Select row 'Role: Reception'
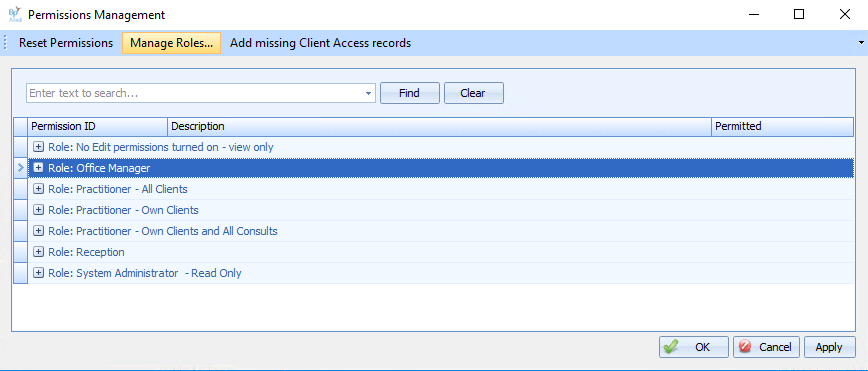The width and height of the screenshot is (868, 371). coord(440,252)
